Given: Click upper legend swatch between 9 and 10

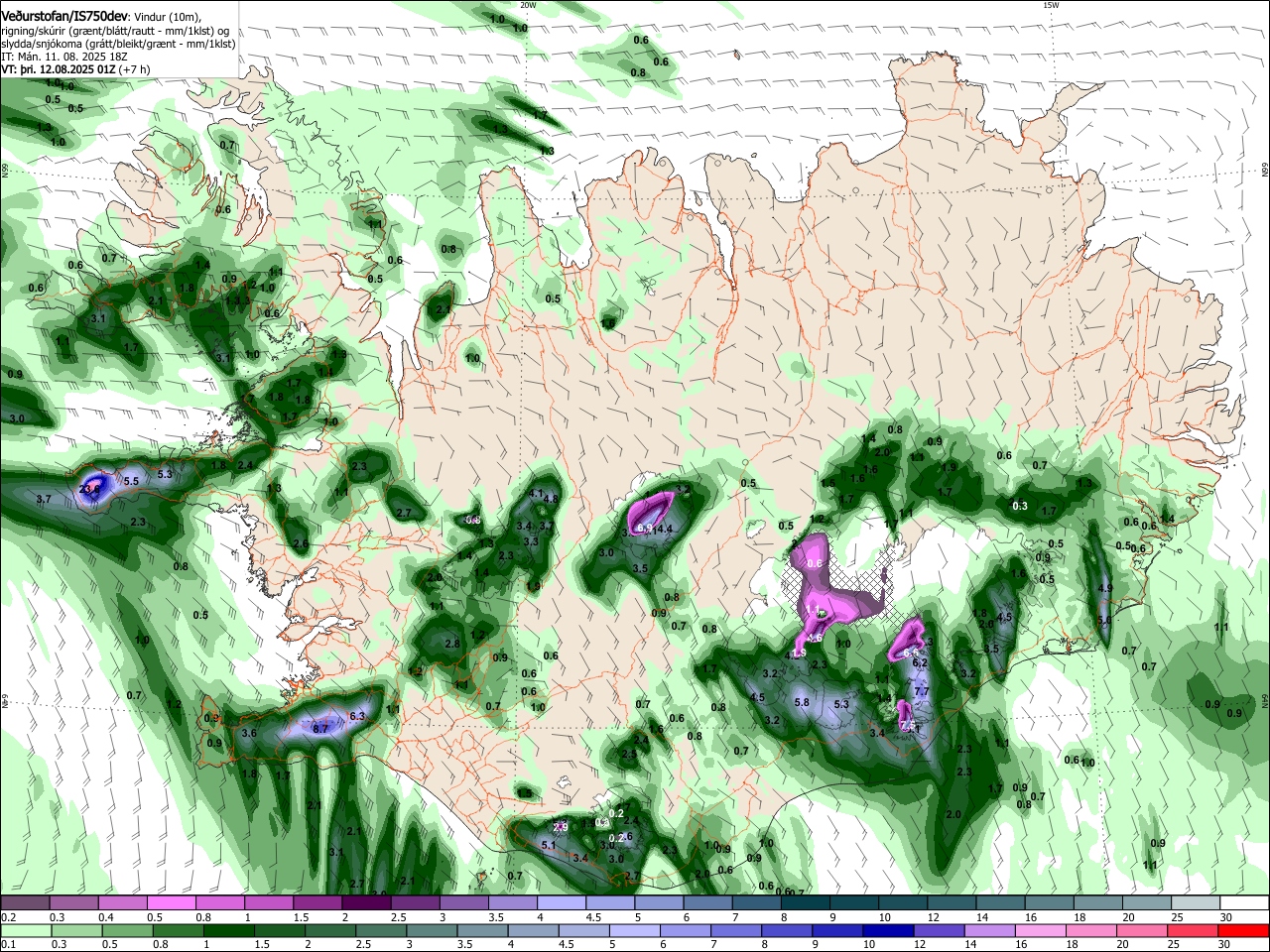Looking at the screenshot, I should tap(854, 903).
